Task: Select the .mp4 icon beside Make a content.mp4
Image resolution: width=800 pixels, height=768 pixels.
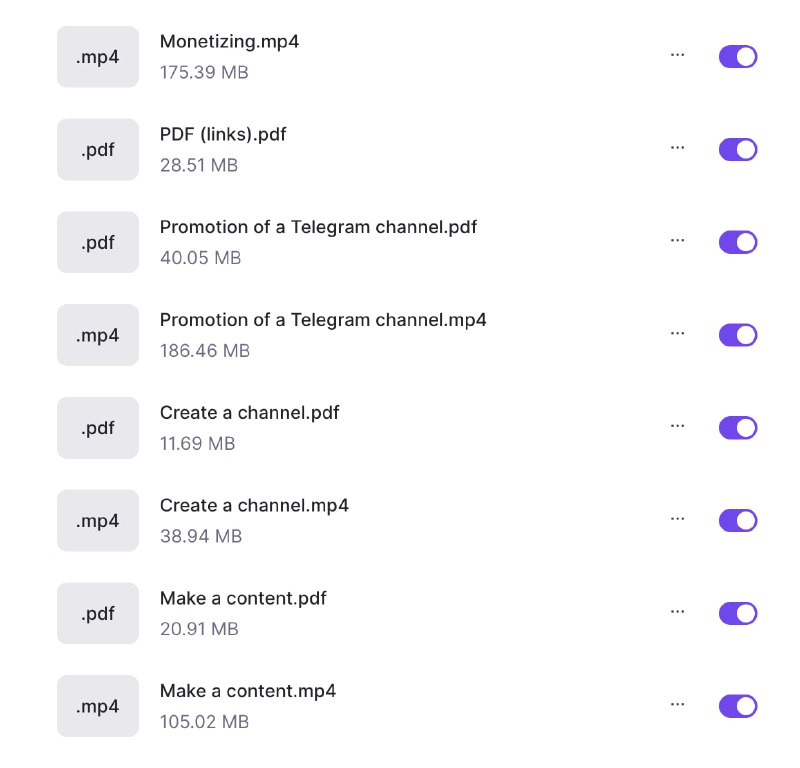Action: [97, 705]
